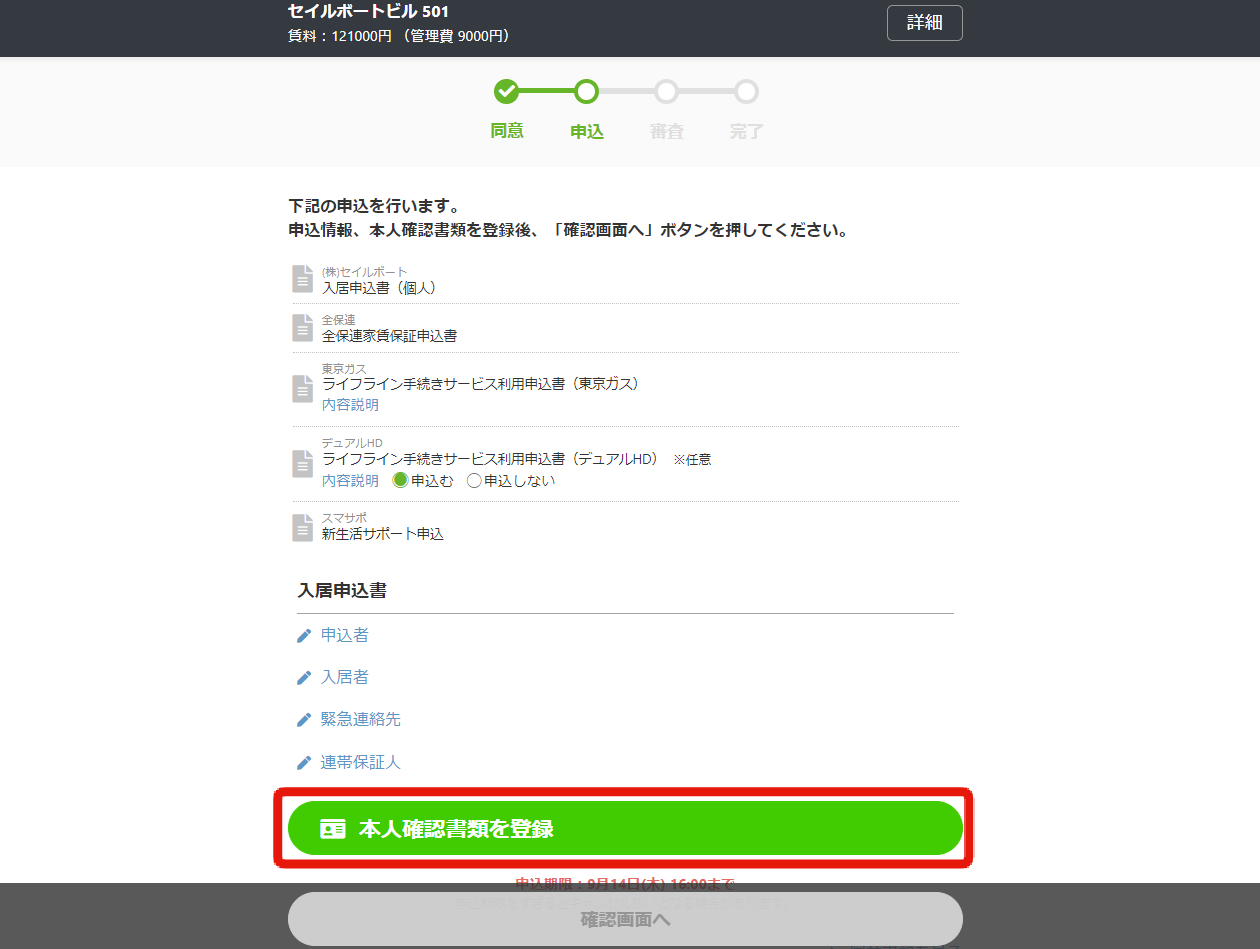The image size is (1260, 949).
Task: Click pencil icon next to 入居者
Action: 304,678
